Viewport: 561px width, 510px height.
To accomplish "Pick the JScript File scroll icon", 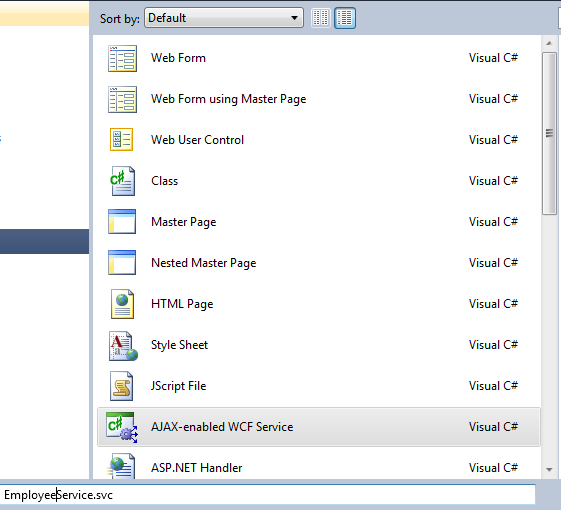I will pos(122,386).
